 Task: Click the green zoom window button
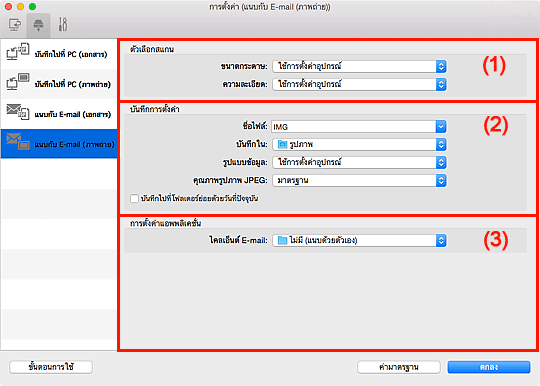pos(32,7)
